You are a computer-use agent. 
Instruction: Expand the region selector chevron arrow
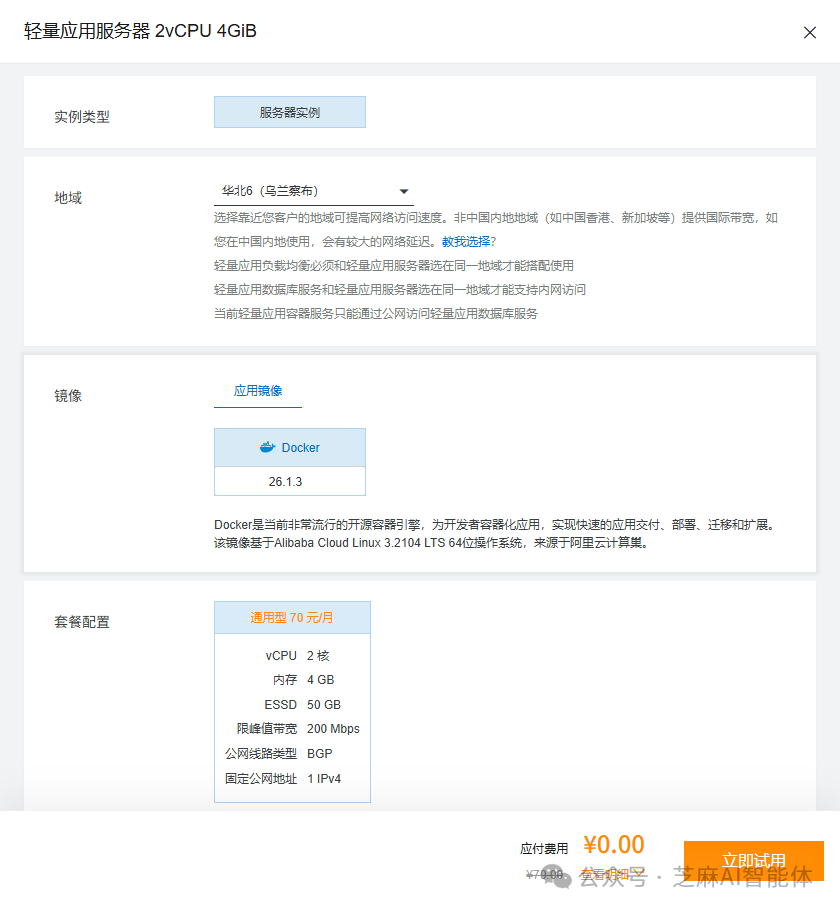(x=404, y=189)
